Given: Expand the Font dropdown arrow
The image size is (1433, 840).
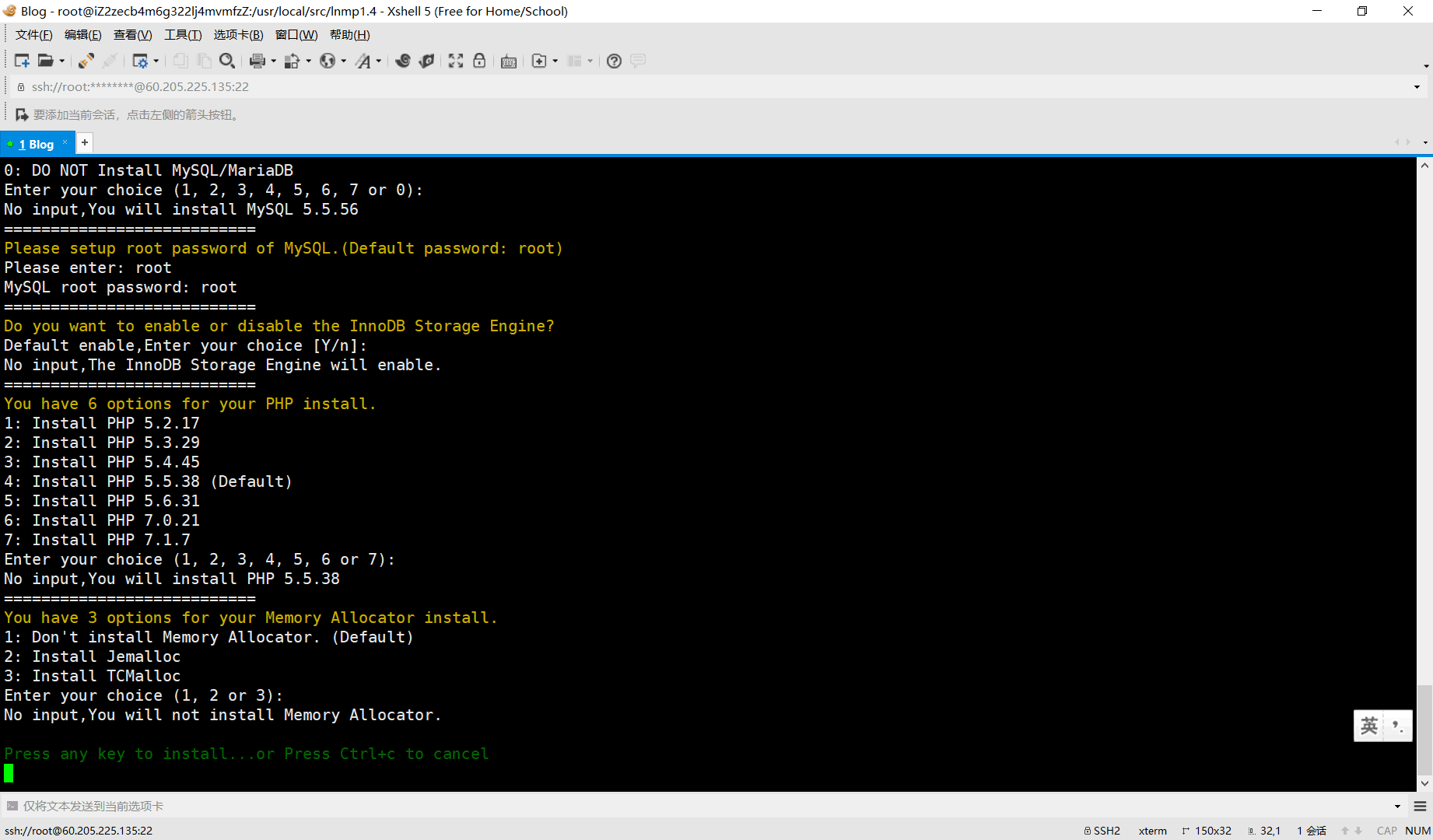Looking at the screenshot, I should (x=379, y=61).
